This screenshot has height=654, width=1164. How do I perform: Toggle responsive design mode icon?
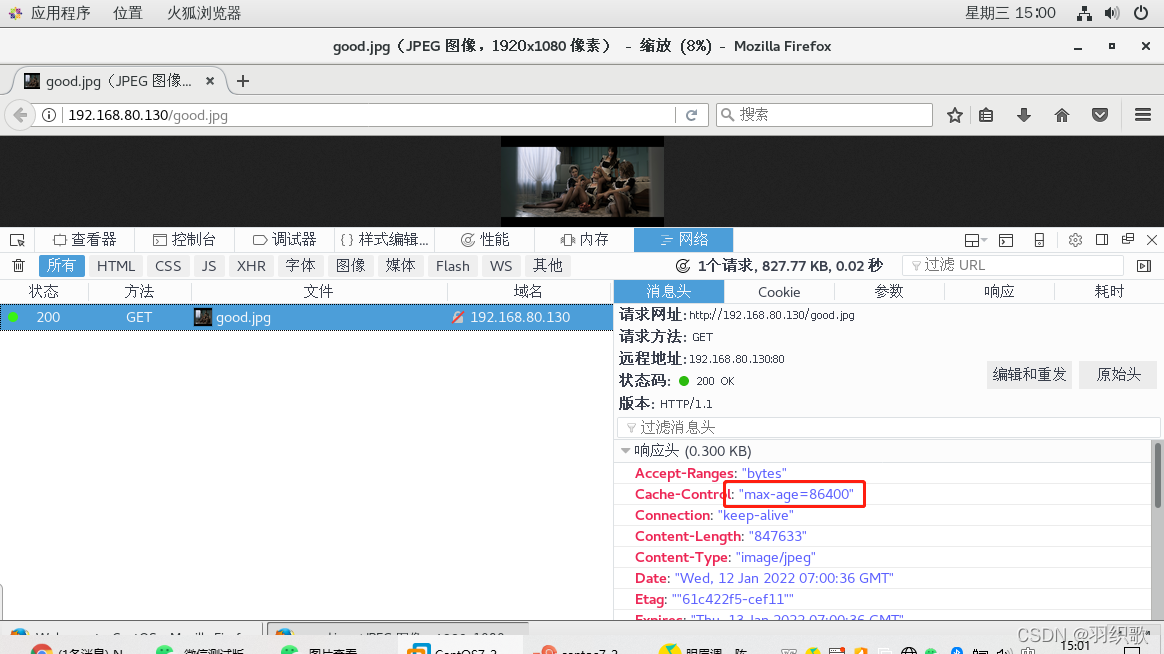tap(1039, 240)
